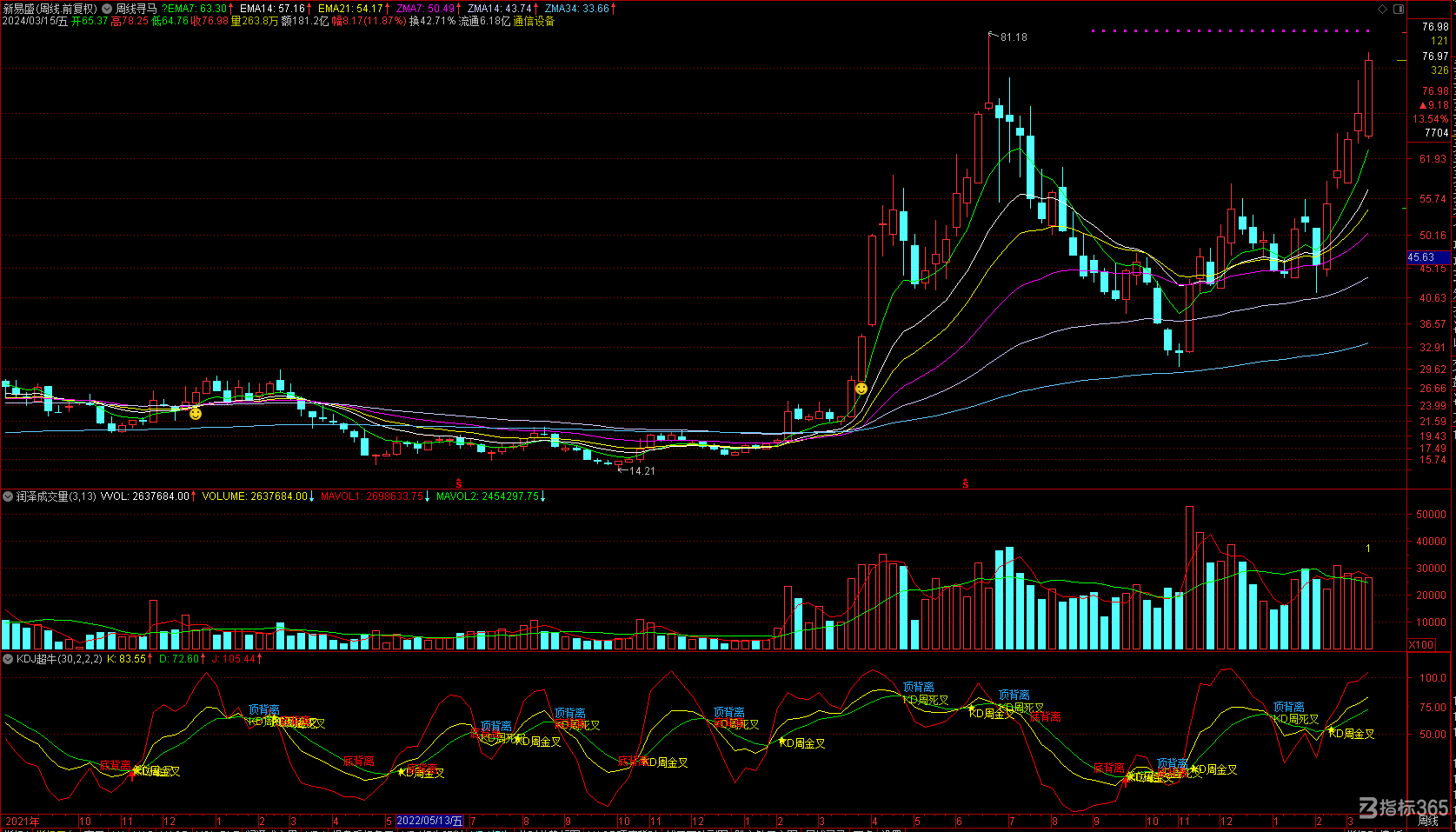
Task: Open the 周线 period selector at bottom right
Action: tap(1428, 821)
